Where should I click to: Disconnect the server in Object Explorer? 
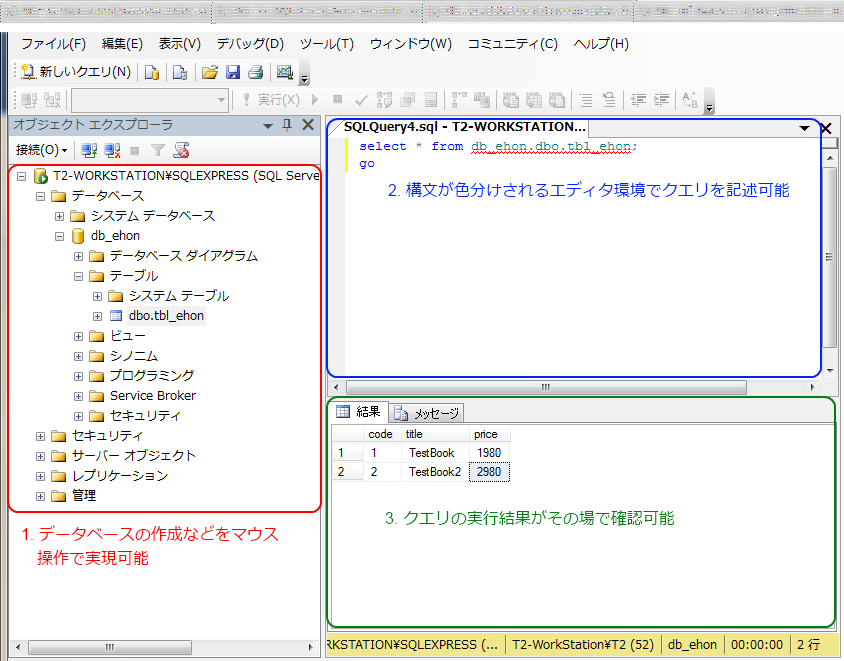109,147
